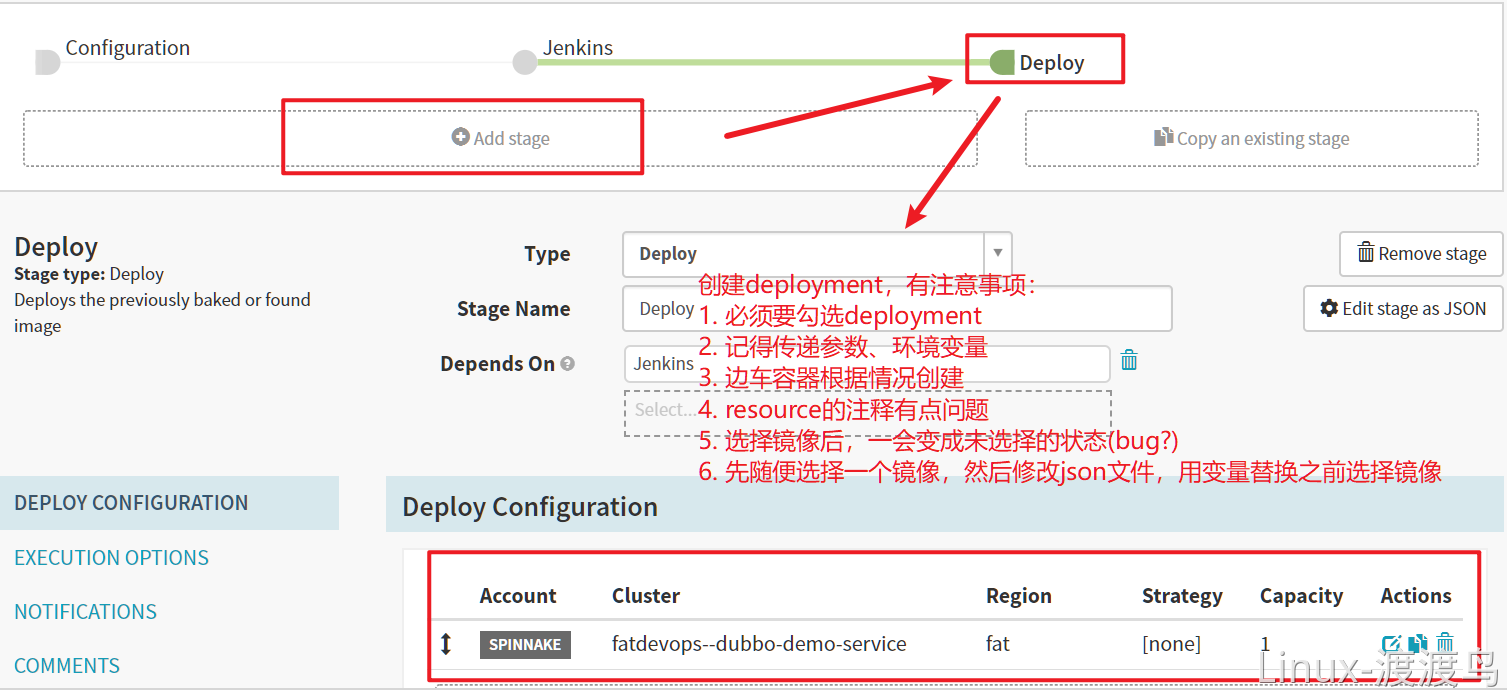1507x697 pixels.
Task: Delete the fatdevops--dubbo-demo-service cluster
Action: point(1445,644)
